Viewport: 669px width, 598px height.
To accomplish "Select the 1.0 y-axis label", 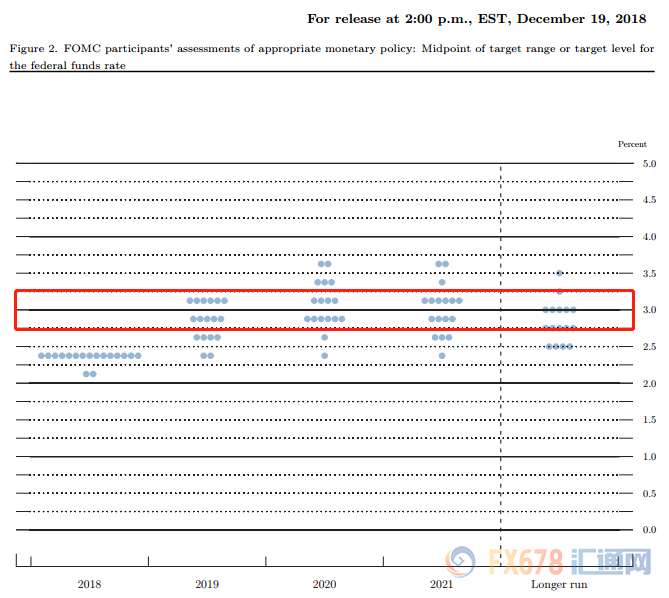I will 649,457.
